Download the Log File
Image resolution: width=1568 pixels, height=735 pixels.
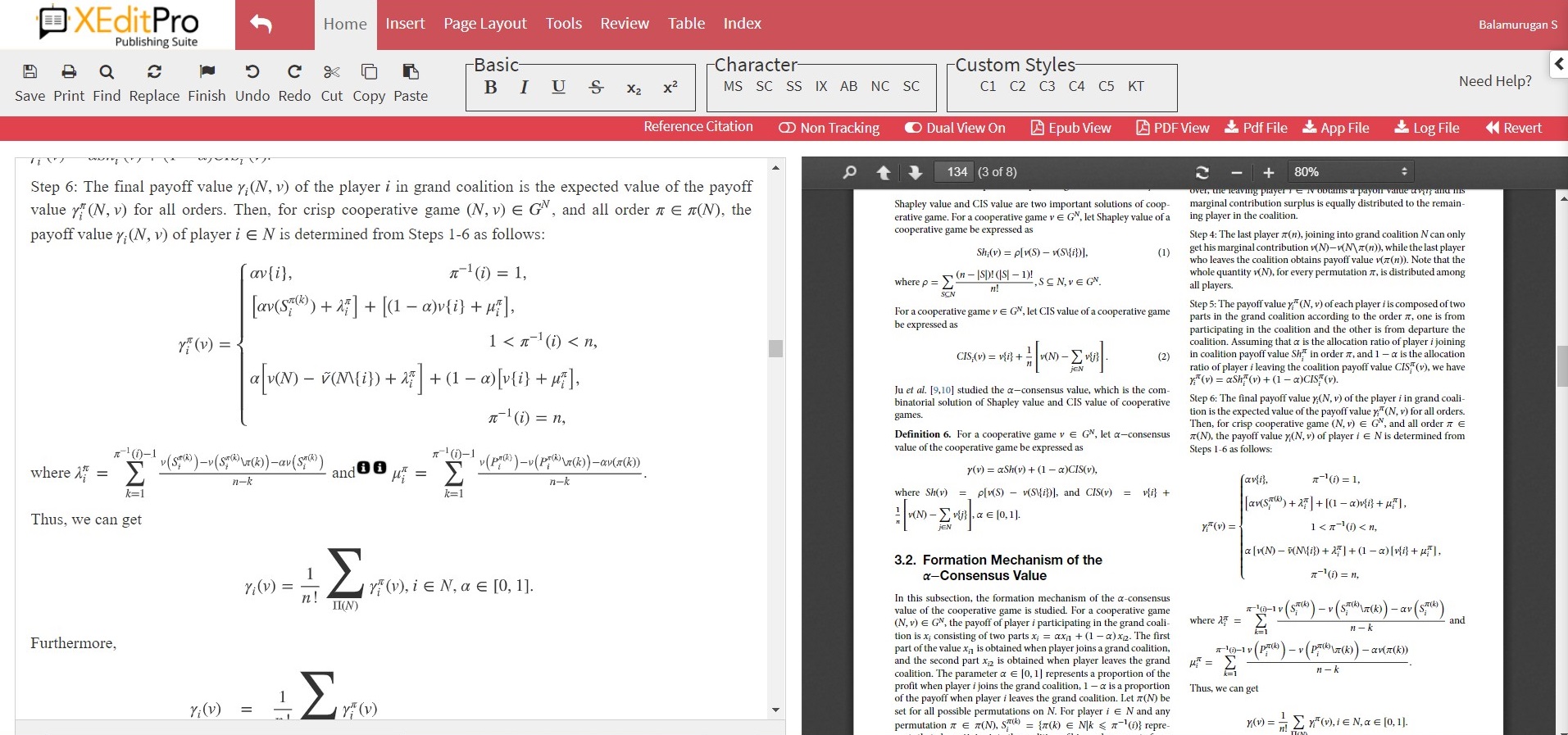pyautogui.click(x=1427, y=128)
